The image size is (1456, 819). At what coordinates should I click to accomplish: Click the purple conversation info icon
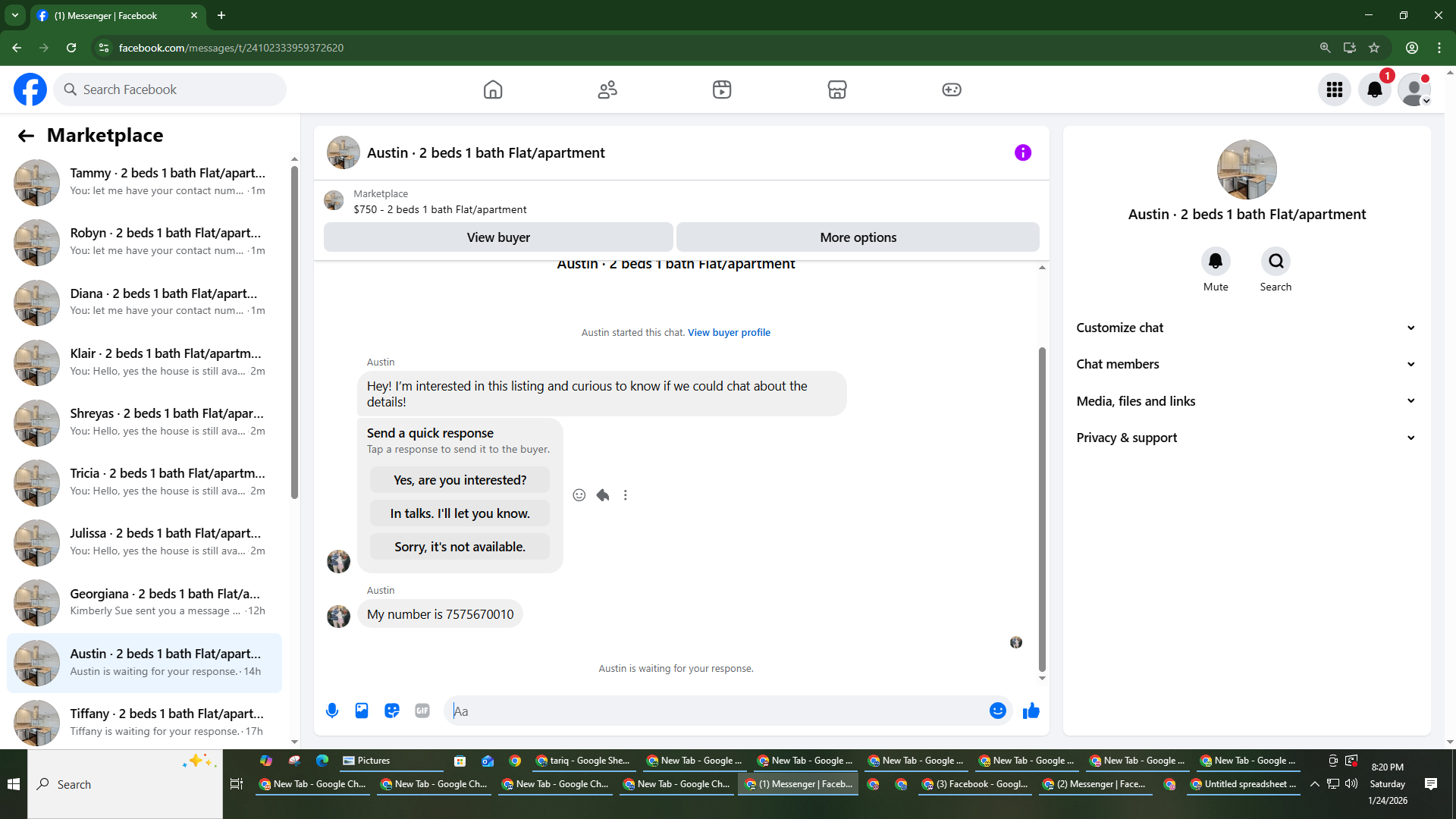tap(1022, 152)
